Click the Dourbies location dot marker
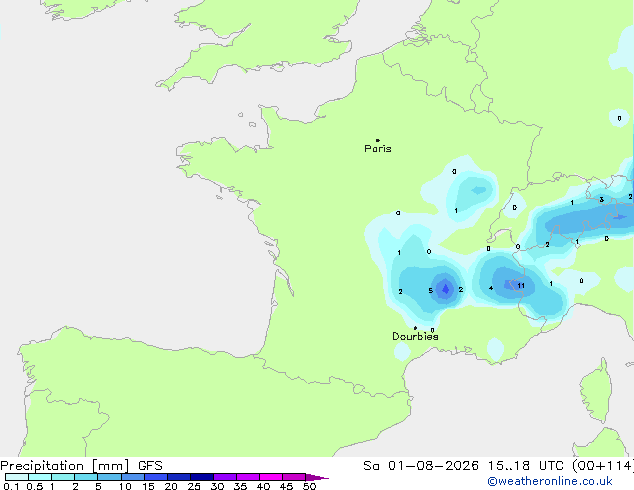The width and height of the screenshot is (634, 490). point(415,328)
